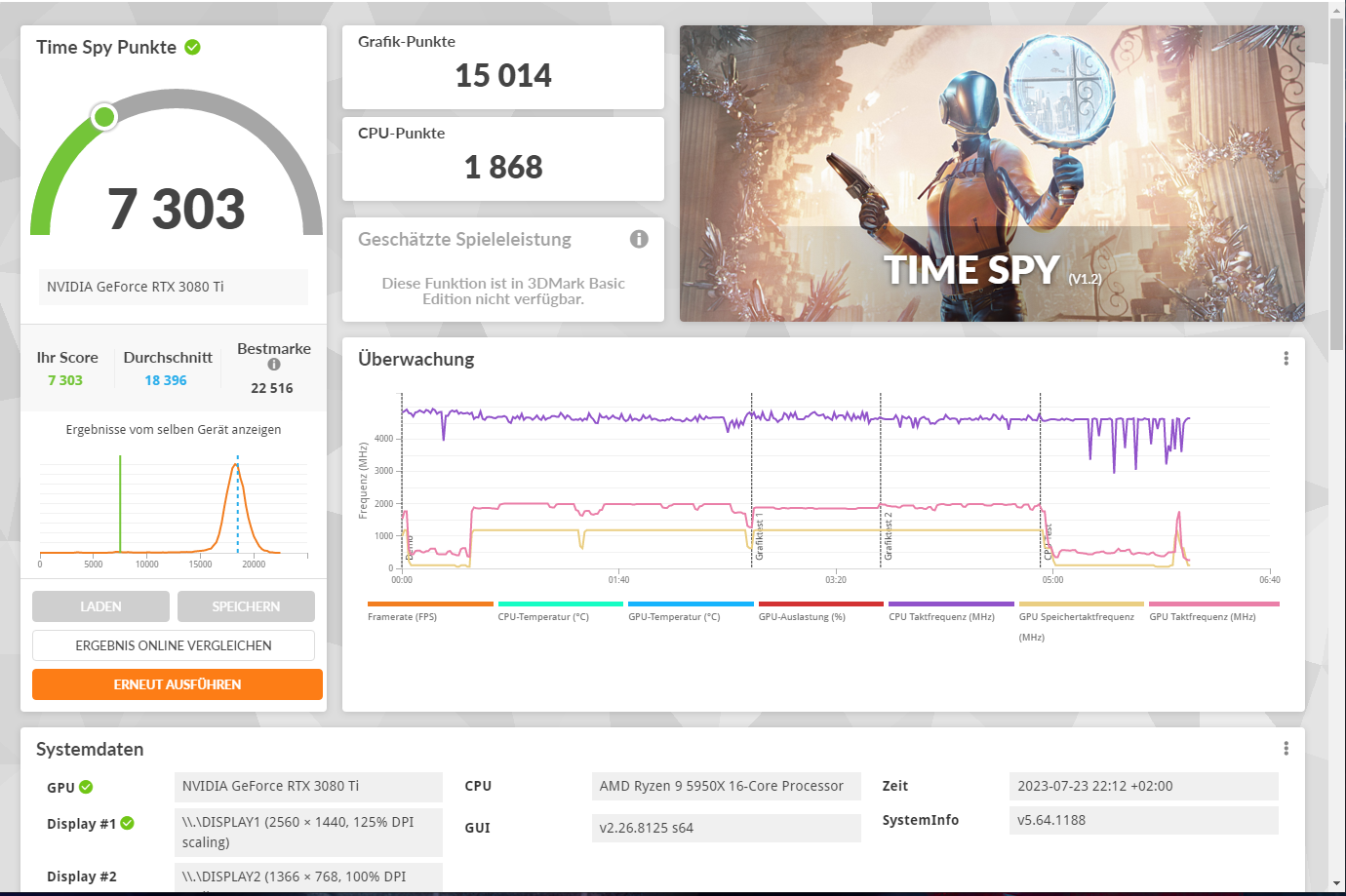The height and width of the screenshot is (896, 1346).
Task: Click the SPEICHERN button
Action: coord(246,606)
